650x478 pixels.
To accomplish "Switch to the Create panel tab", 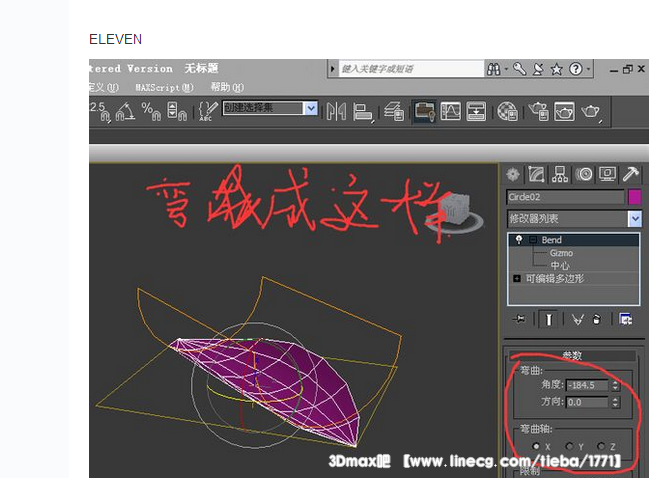I will point(513,174).
